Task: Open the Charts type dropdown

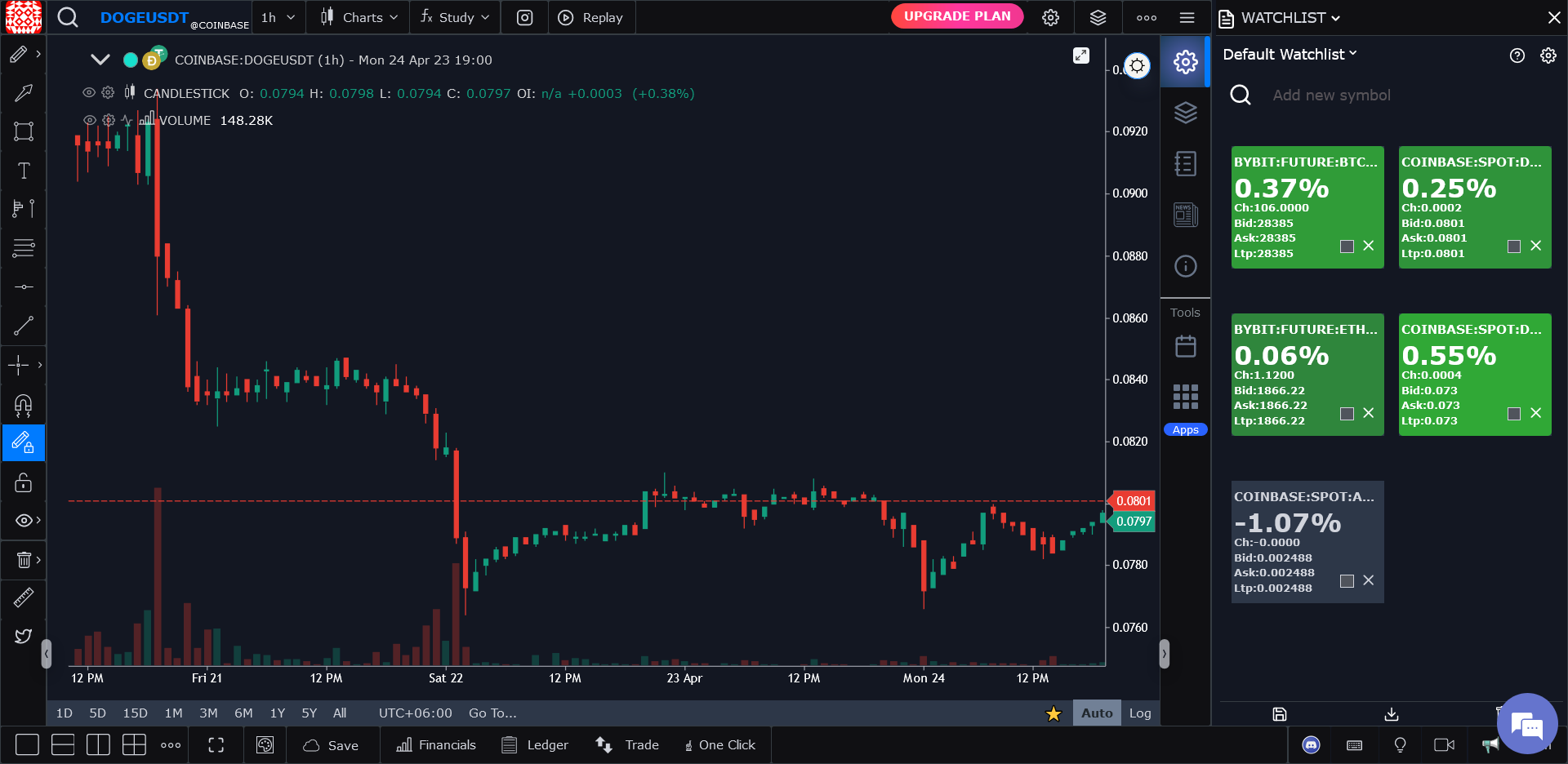Action: point(359,17)
